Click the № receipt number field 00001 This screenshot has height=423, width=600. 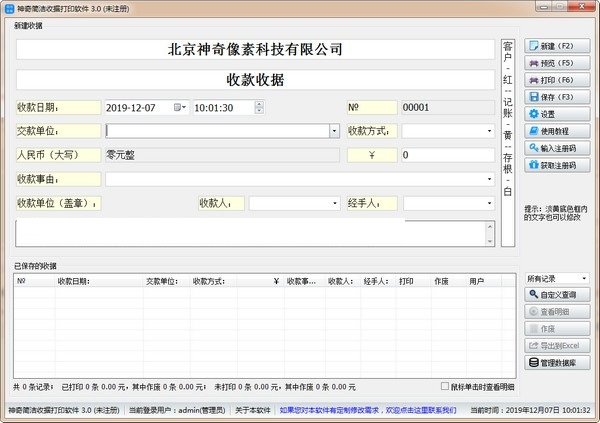click(x=448, y=108)
